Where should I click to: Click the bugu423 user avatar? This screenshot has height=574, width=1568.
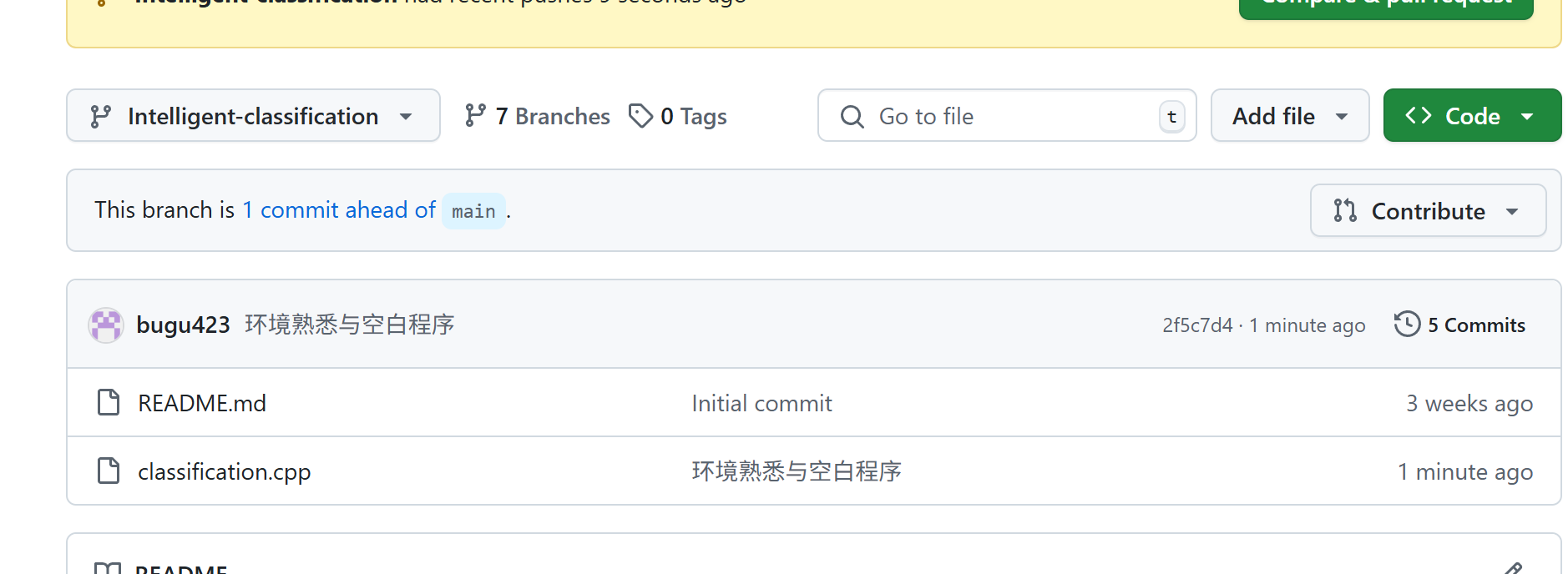pos(106,325)
